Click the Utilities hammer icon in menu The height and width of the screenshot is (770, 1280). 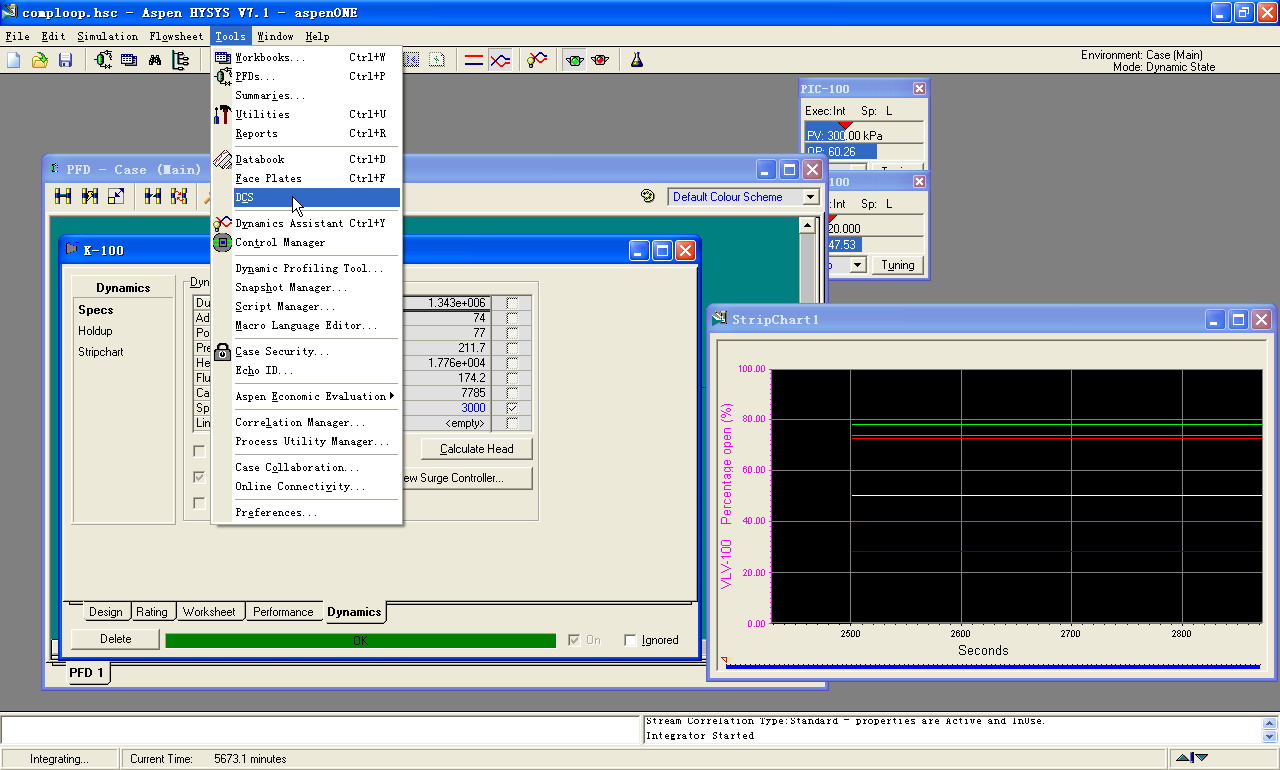pos(222,114)
